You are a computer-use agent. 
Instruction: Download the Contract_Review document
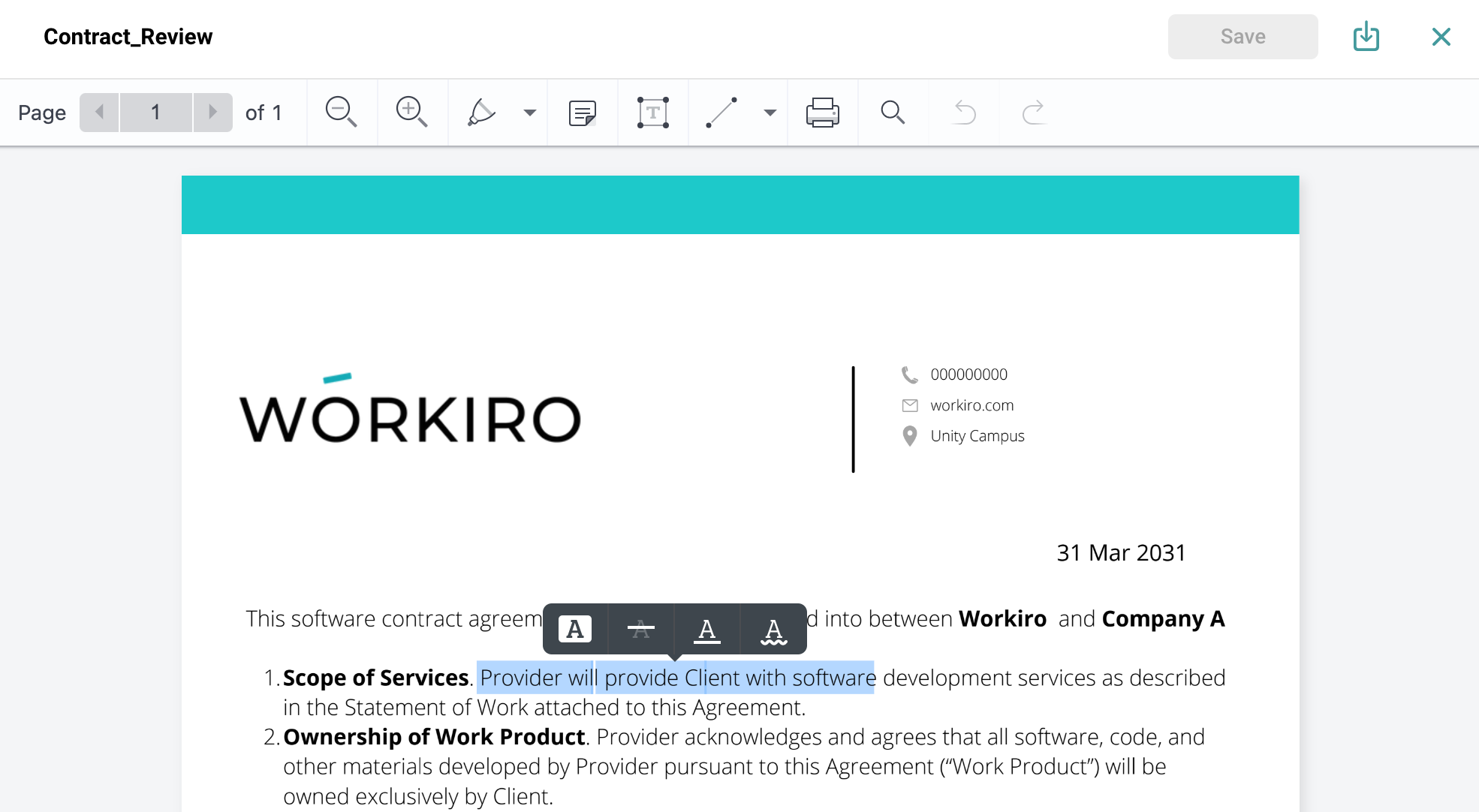point(1366,36)
